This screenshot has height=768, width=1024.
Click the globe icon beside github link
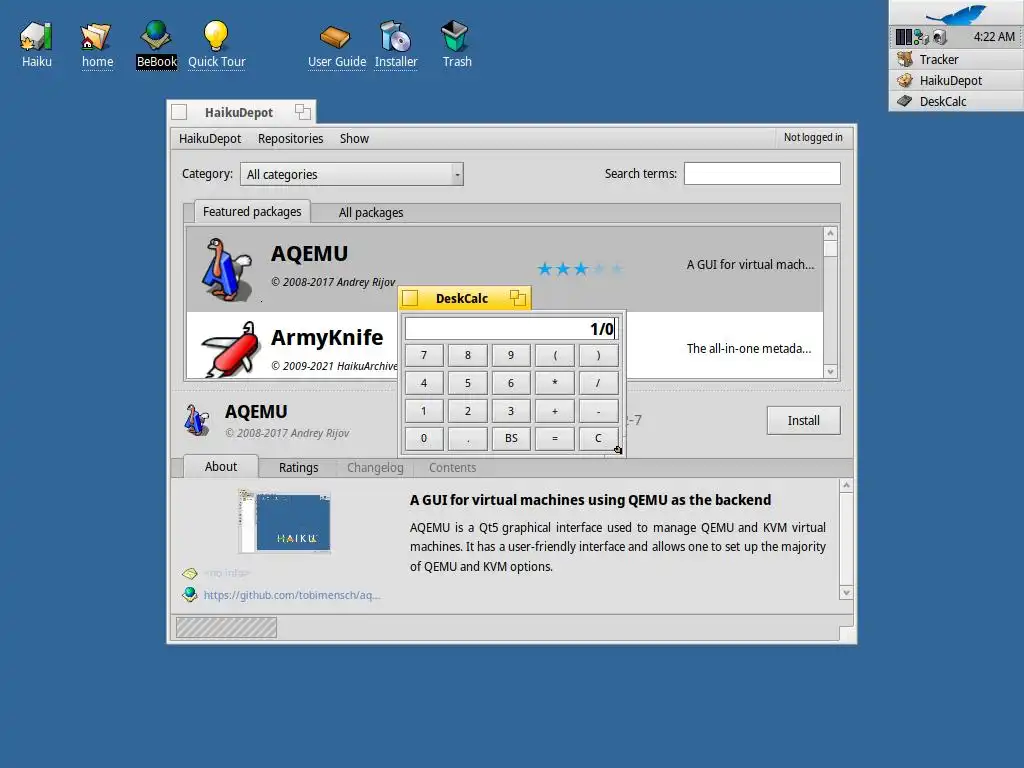pos(190,594)
